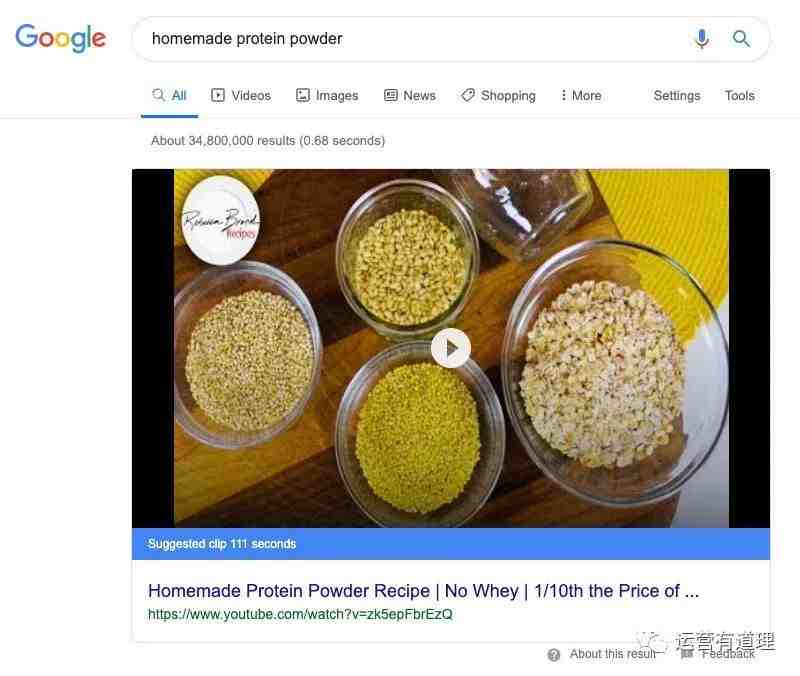The width and height of the screenshot is (800, 676).
Task: Expand the More search categories menu
Action: point(581,95)
